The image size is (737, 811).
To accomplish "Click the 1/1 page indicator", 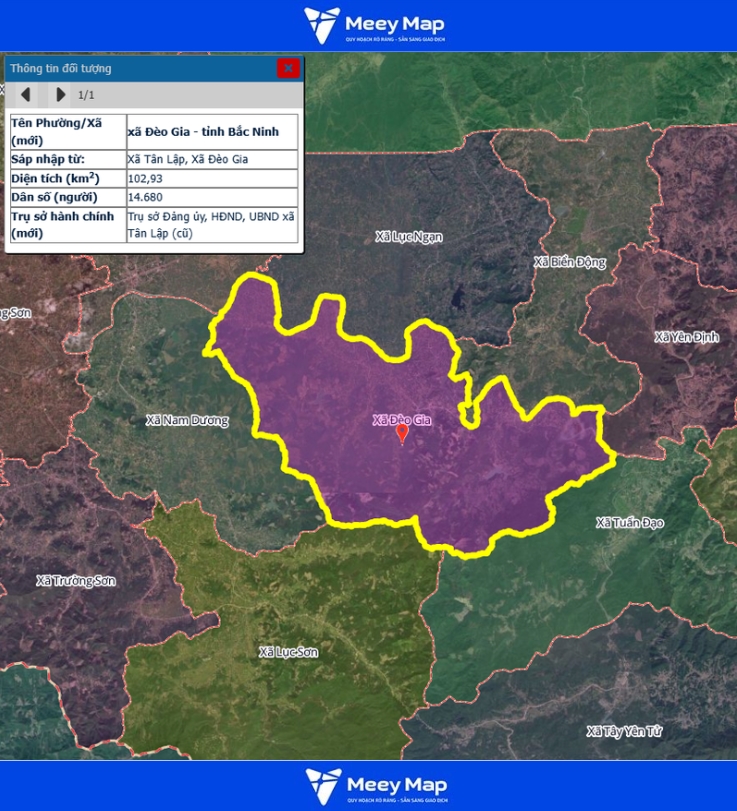I will coord(87,95).
